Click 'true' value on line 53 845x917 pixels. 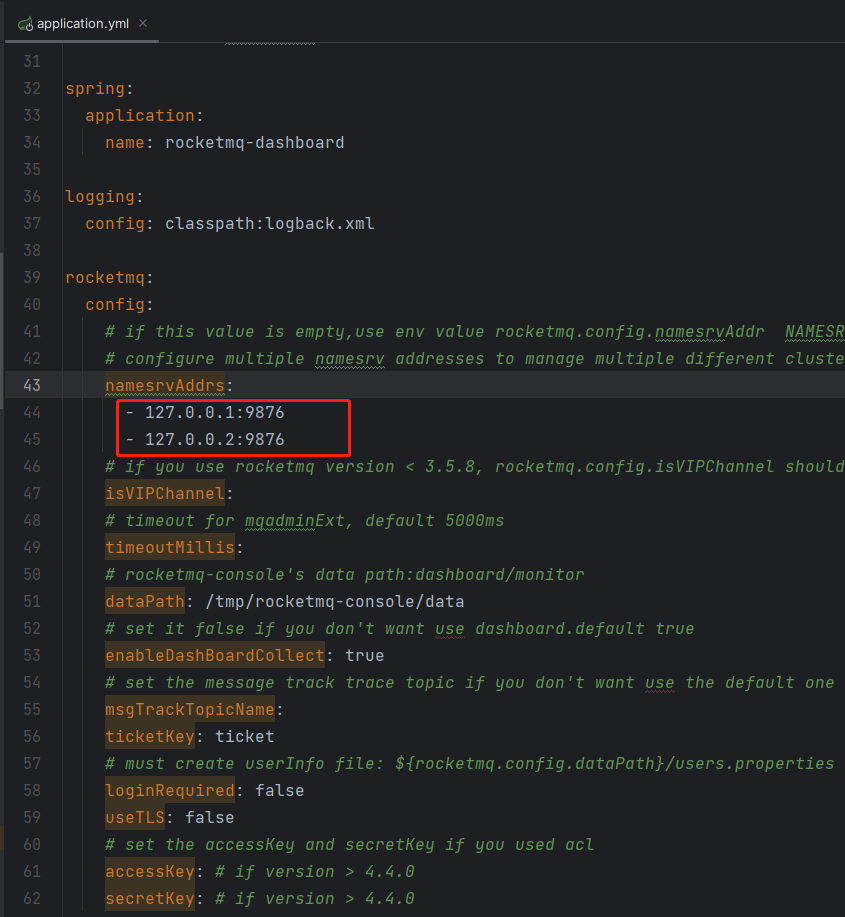tap(364, 656)
